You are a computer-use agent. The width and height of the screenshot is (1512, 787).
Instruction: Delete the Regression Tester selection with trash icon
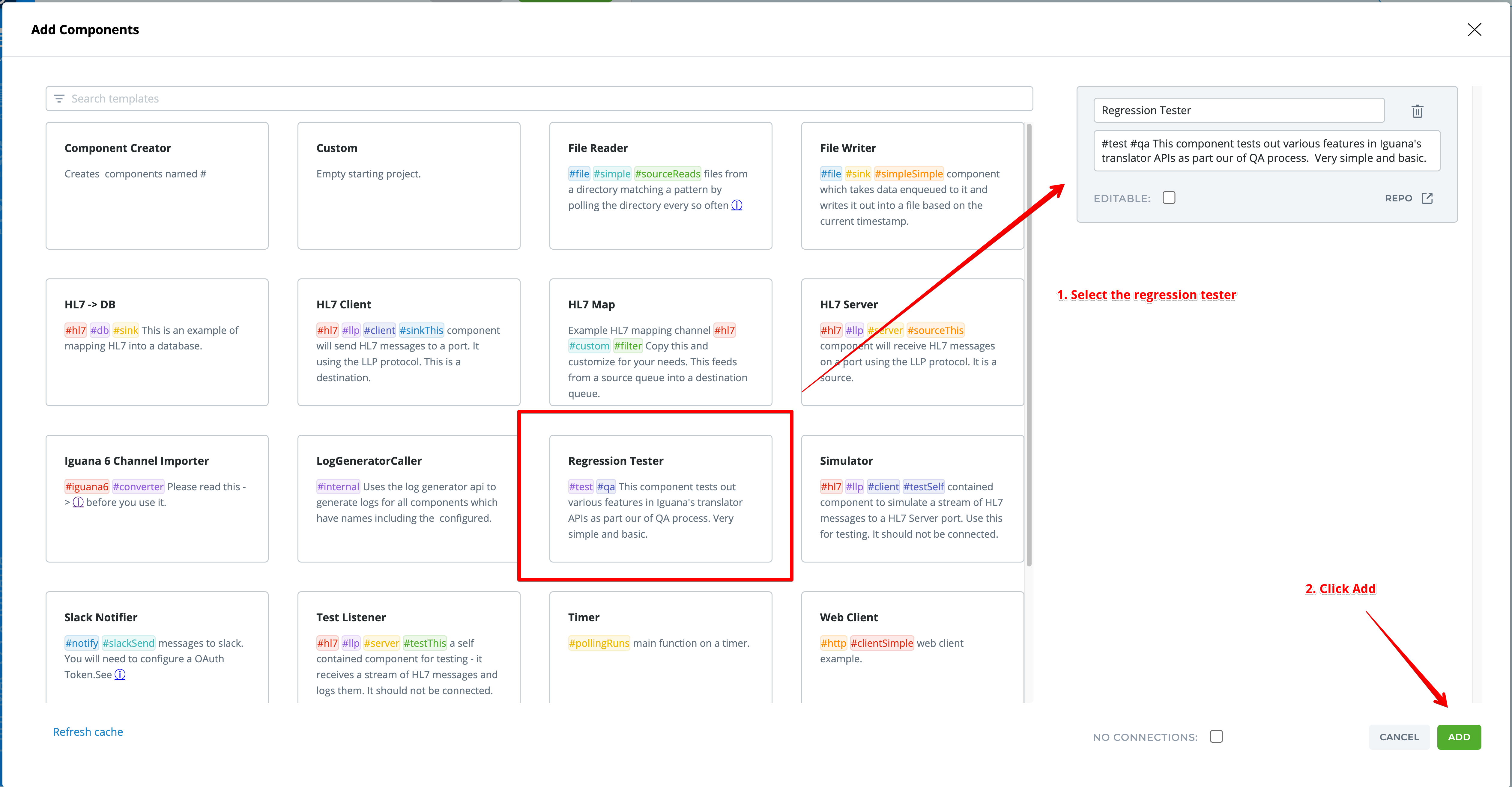coord(1417,111)
